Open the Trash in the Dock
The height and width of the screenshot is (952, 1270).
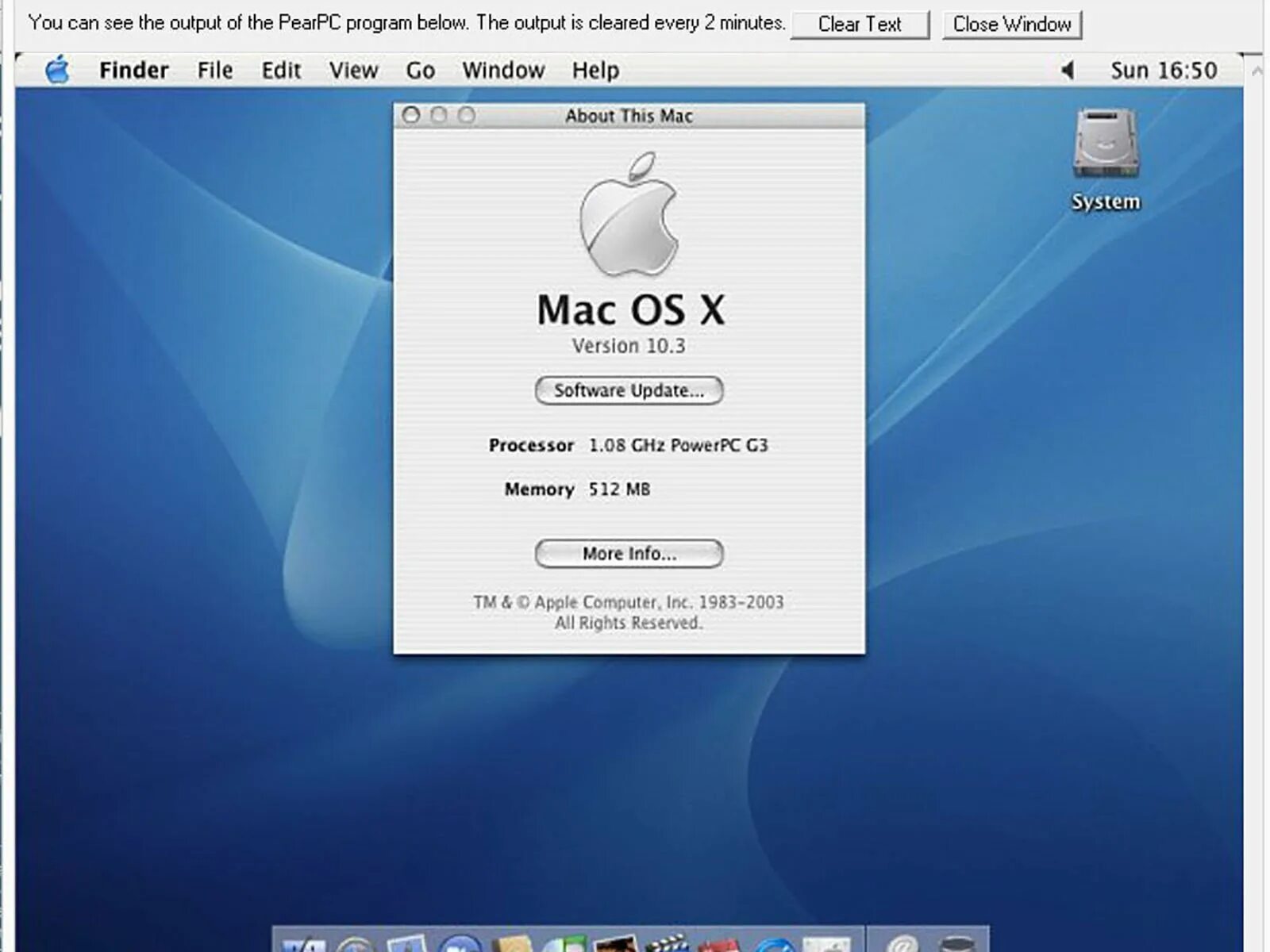point(957,944)
